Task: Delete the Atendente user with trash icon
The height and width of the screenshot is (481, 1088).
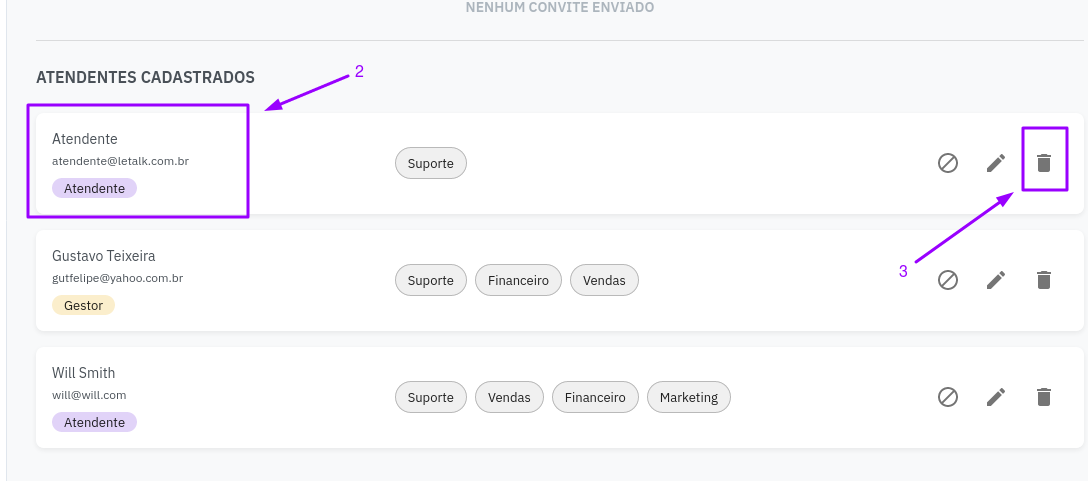Action: (1044, 163)
